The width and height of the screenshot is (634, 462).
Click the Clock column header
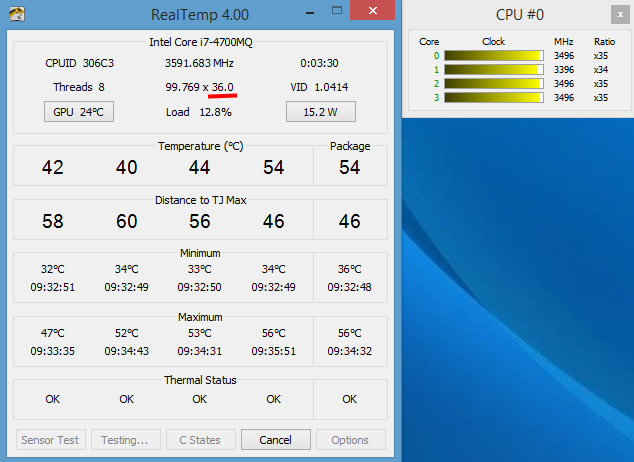493,42
